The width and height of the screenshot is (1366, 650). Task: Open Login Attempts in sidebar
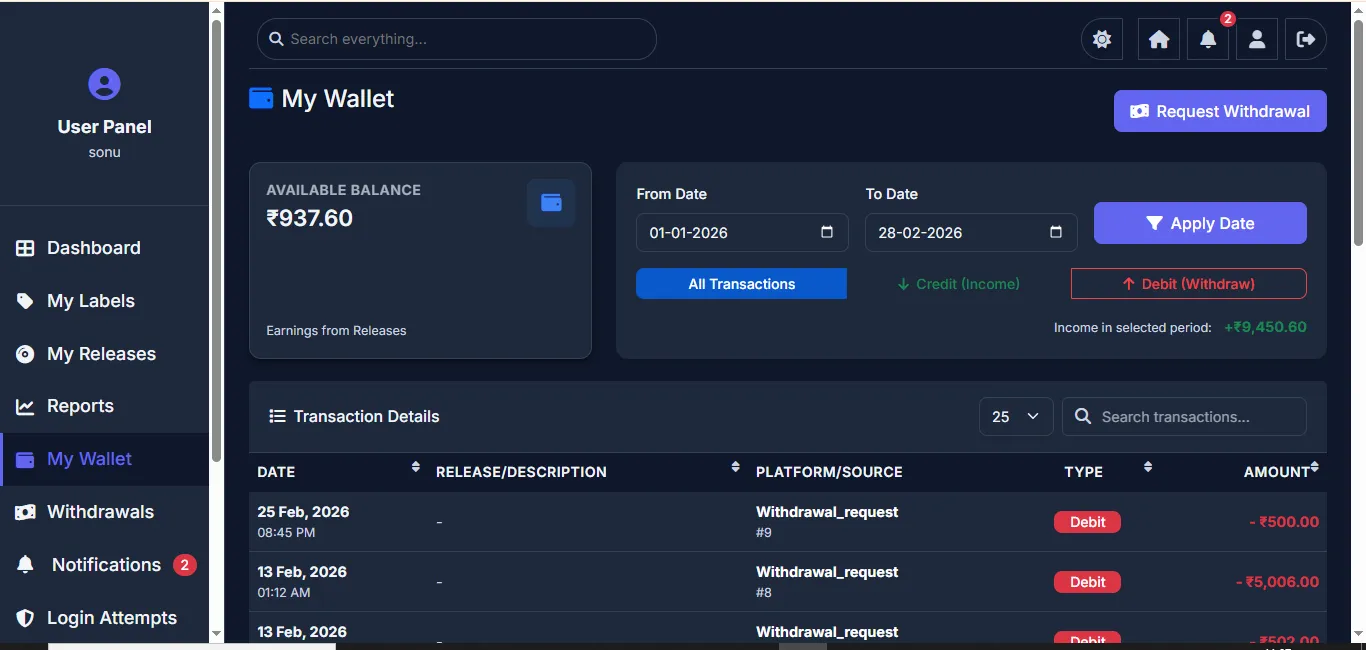[x=104, y=618]
